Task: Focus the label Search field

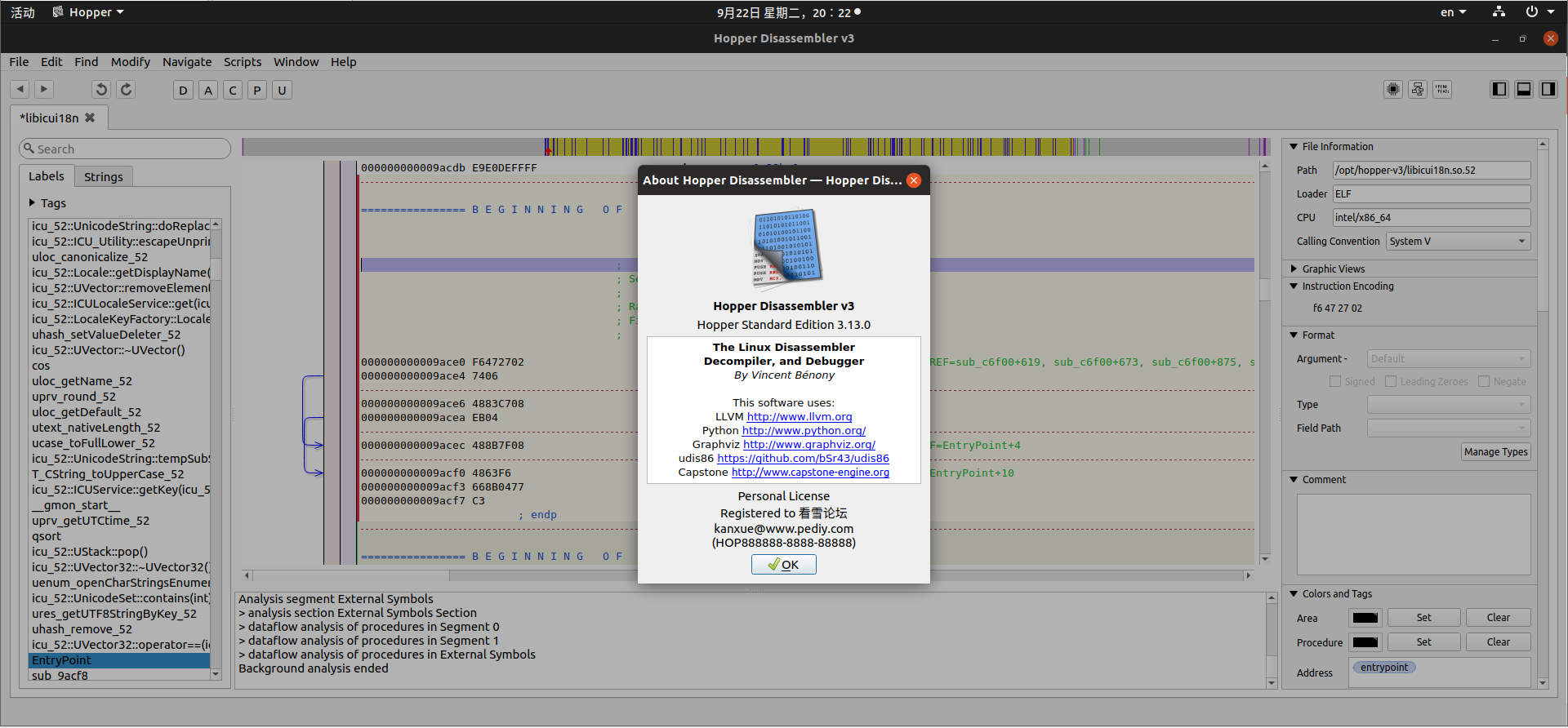Action: click(125, 149)
